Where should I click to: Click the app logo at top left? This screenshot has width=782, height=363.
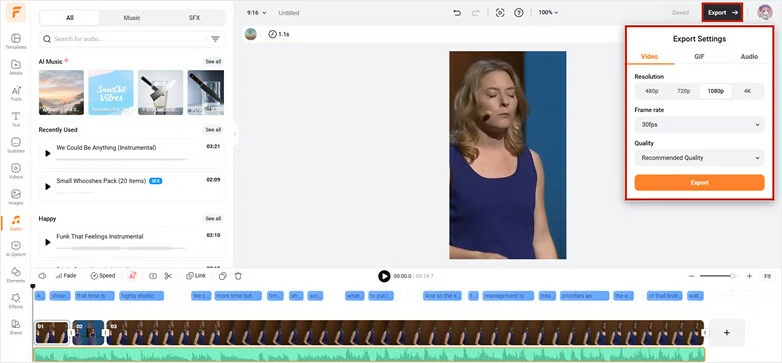[x=16, y=12]
